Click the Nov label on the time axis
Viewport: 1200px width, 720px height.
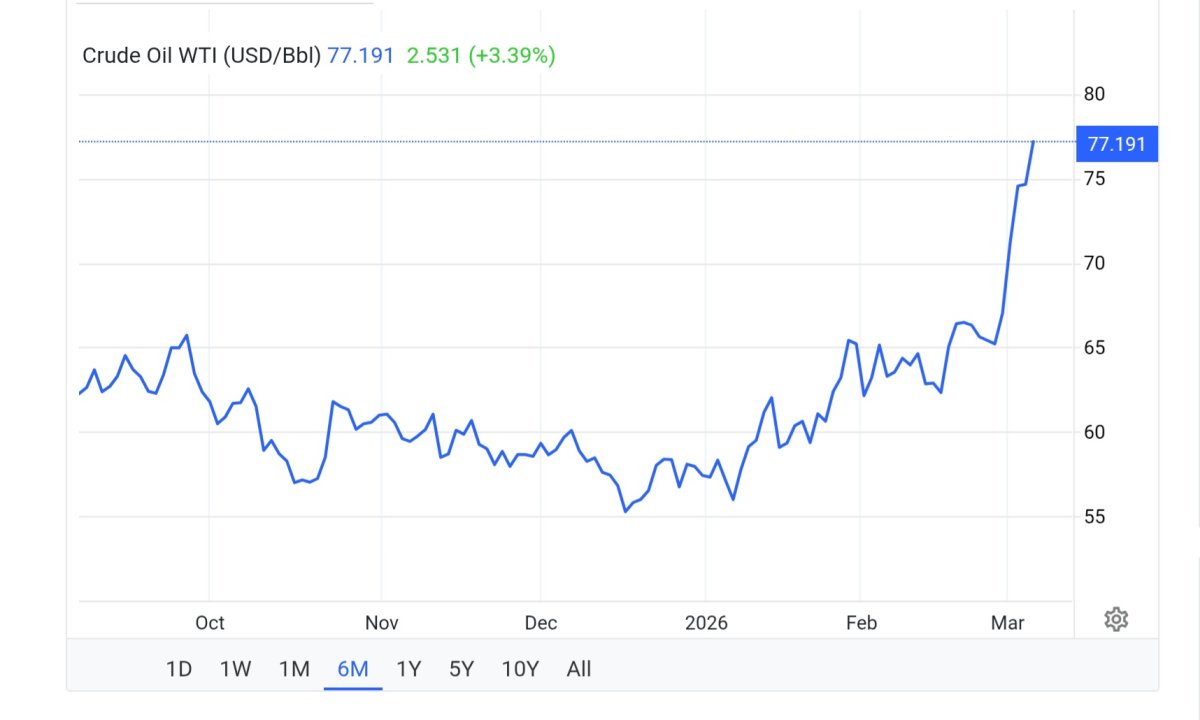[x=382, y=623]
